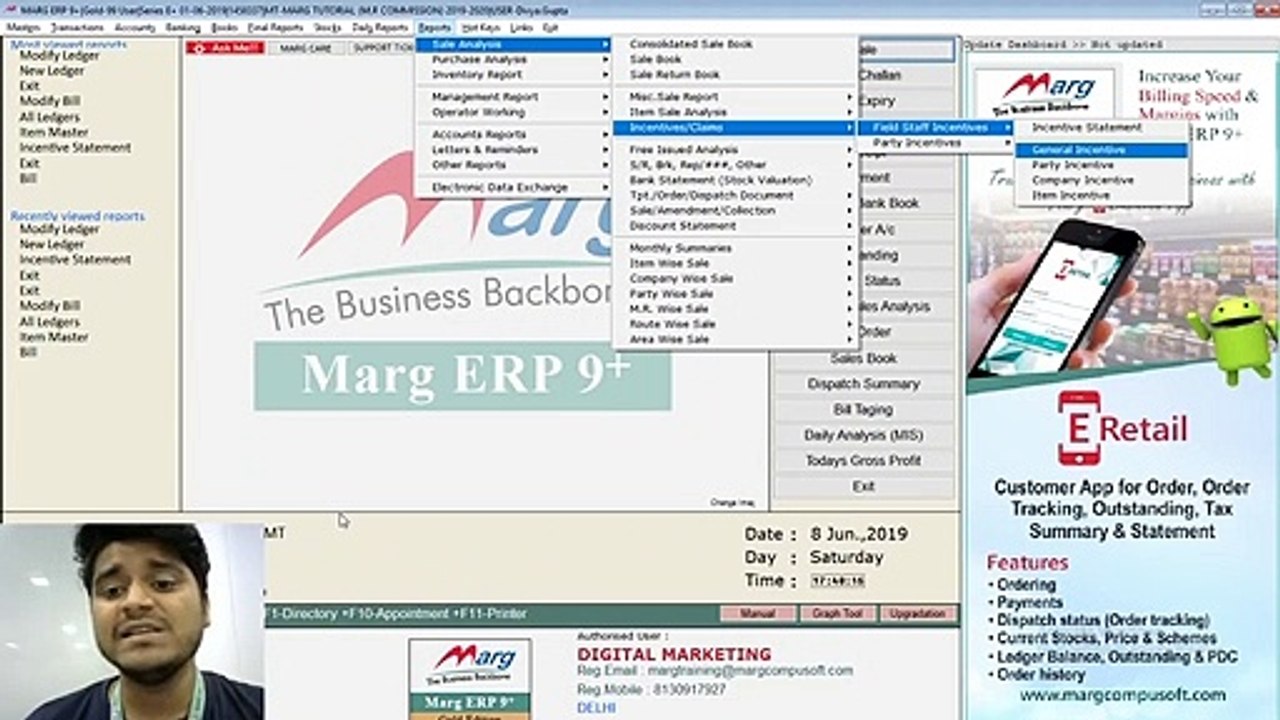Open the Books menu

[225, 28]
